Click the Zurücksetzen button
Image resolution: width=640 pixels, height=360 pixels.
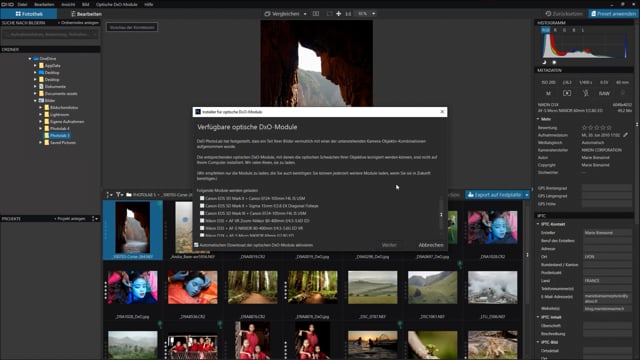[x=564, y=13]
